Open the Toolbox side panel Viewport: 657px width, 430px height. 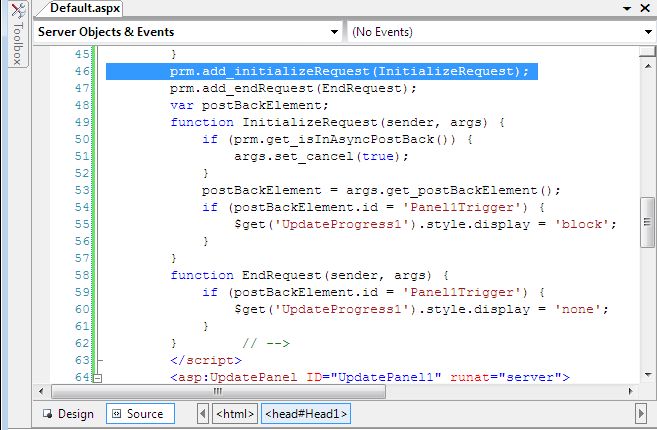click(17, 34)
